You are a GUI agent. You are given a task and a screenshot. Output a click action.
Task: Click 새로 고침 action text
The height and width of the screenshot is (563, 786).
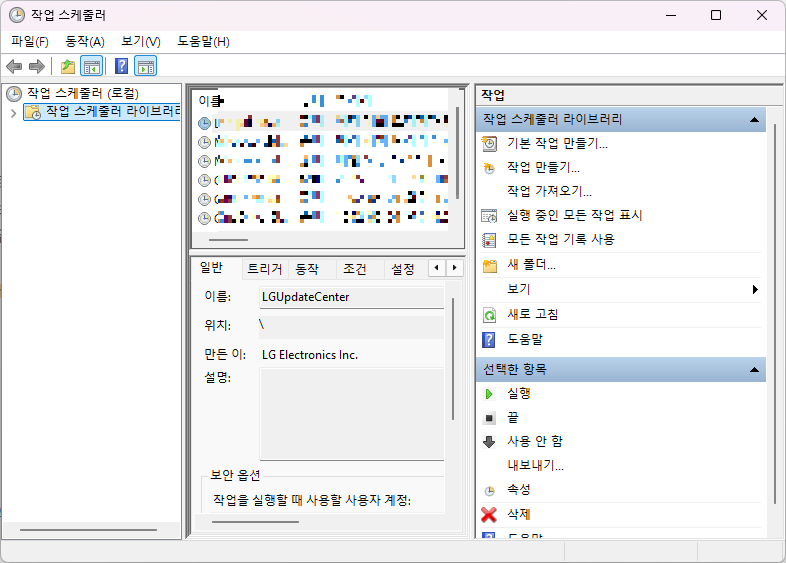pyautogui.click(x=532, y=314)
